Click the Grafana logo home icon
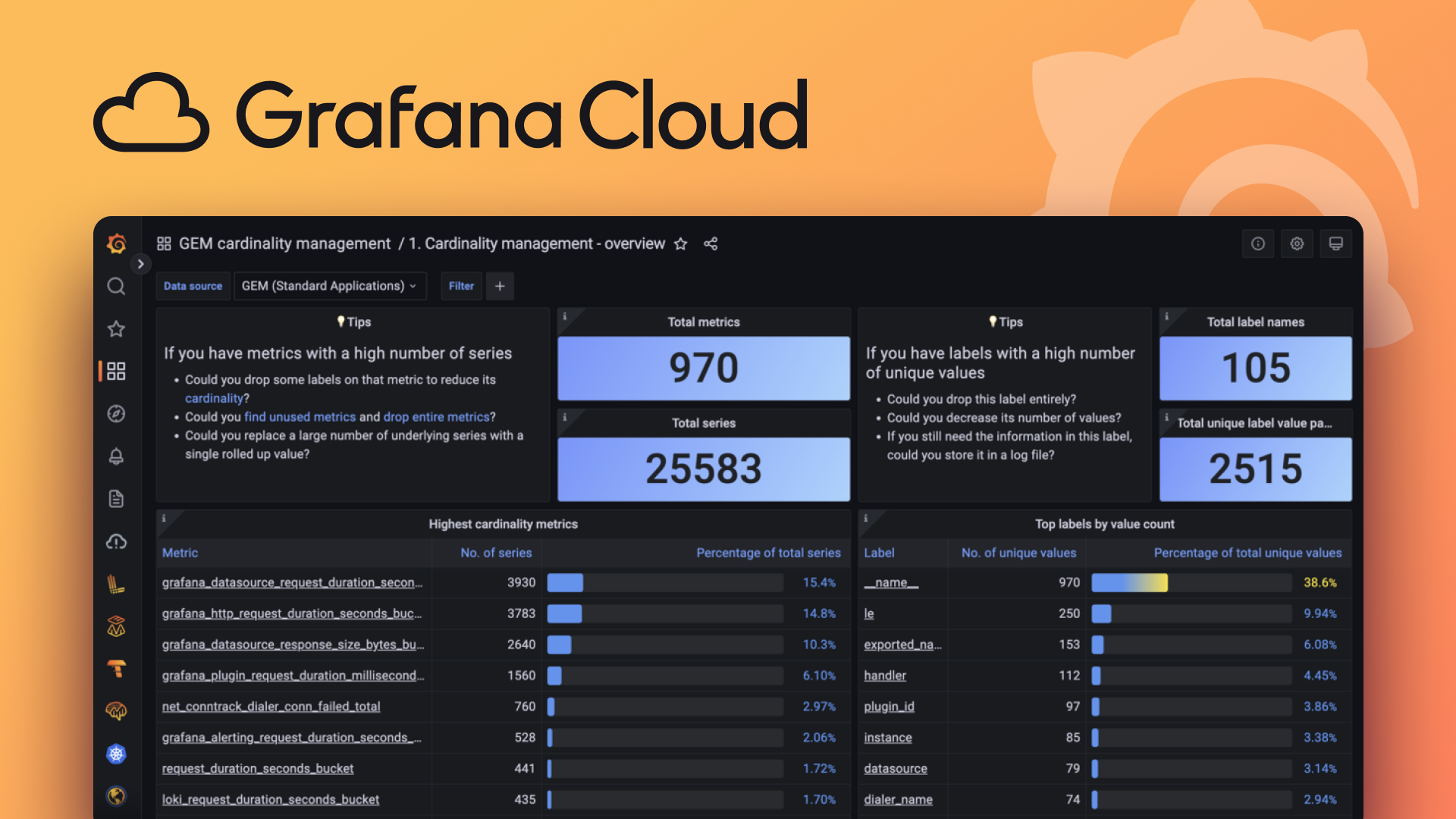Screen dimensions: 1456x819 point(115,243)
